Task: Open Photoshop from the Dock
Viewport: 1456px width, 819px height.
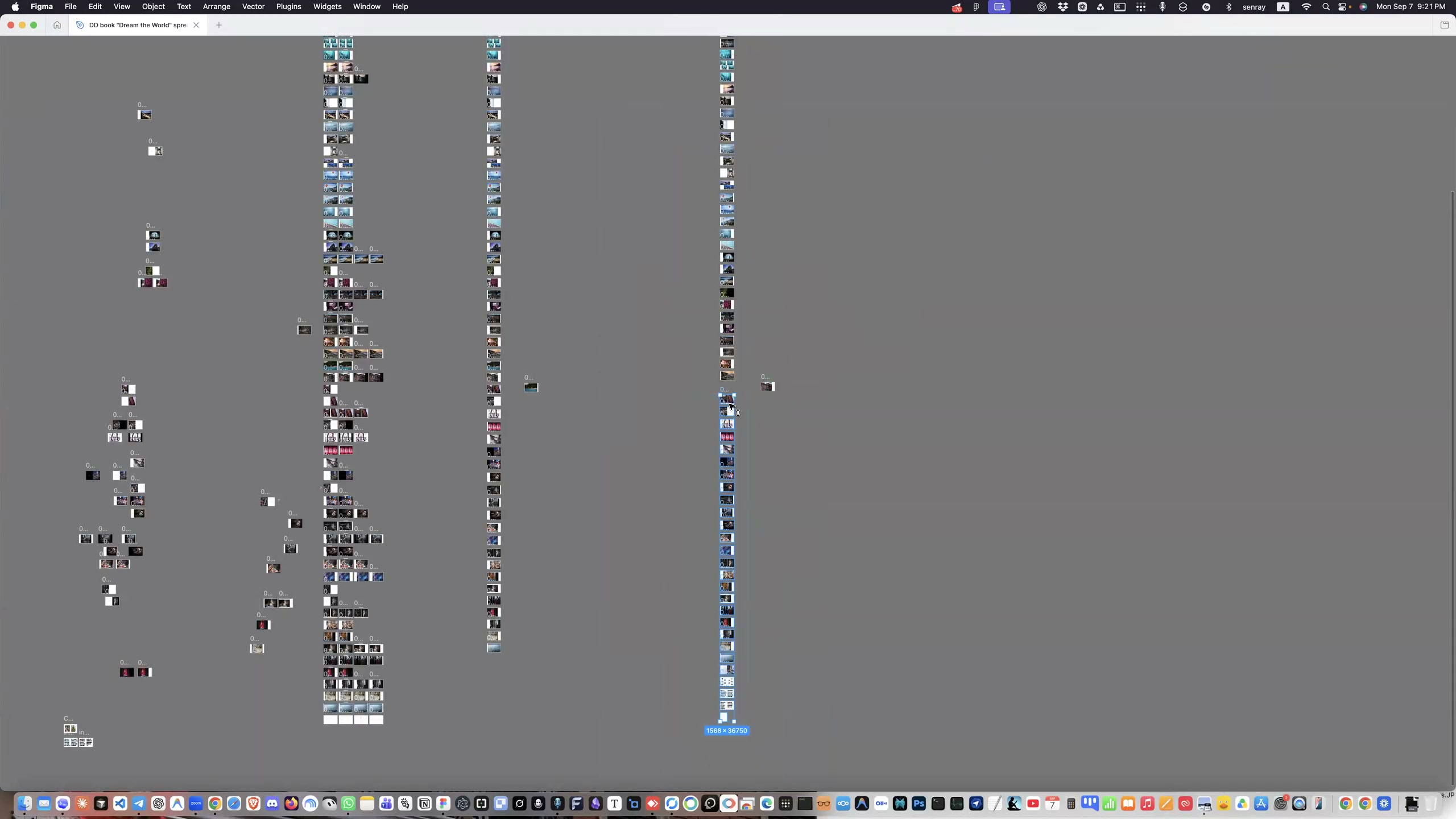Action: (x=919, y=804)
